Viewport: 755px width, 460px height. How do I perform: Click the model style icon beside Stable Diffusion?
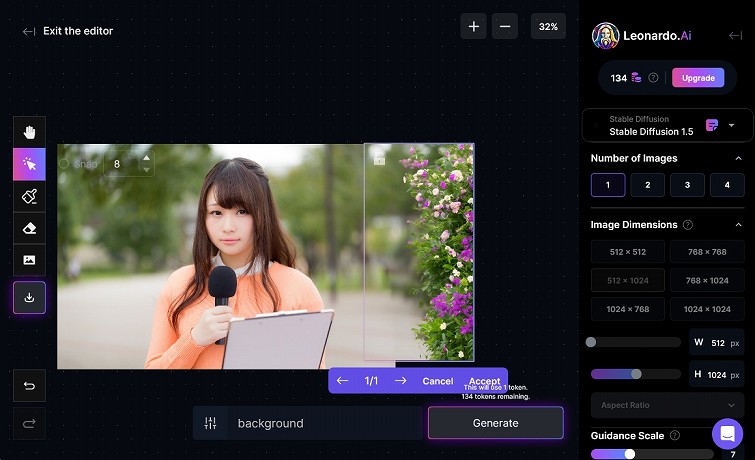[x=712, y=125]
